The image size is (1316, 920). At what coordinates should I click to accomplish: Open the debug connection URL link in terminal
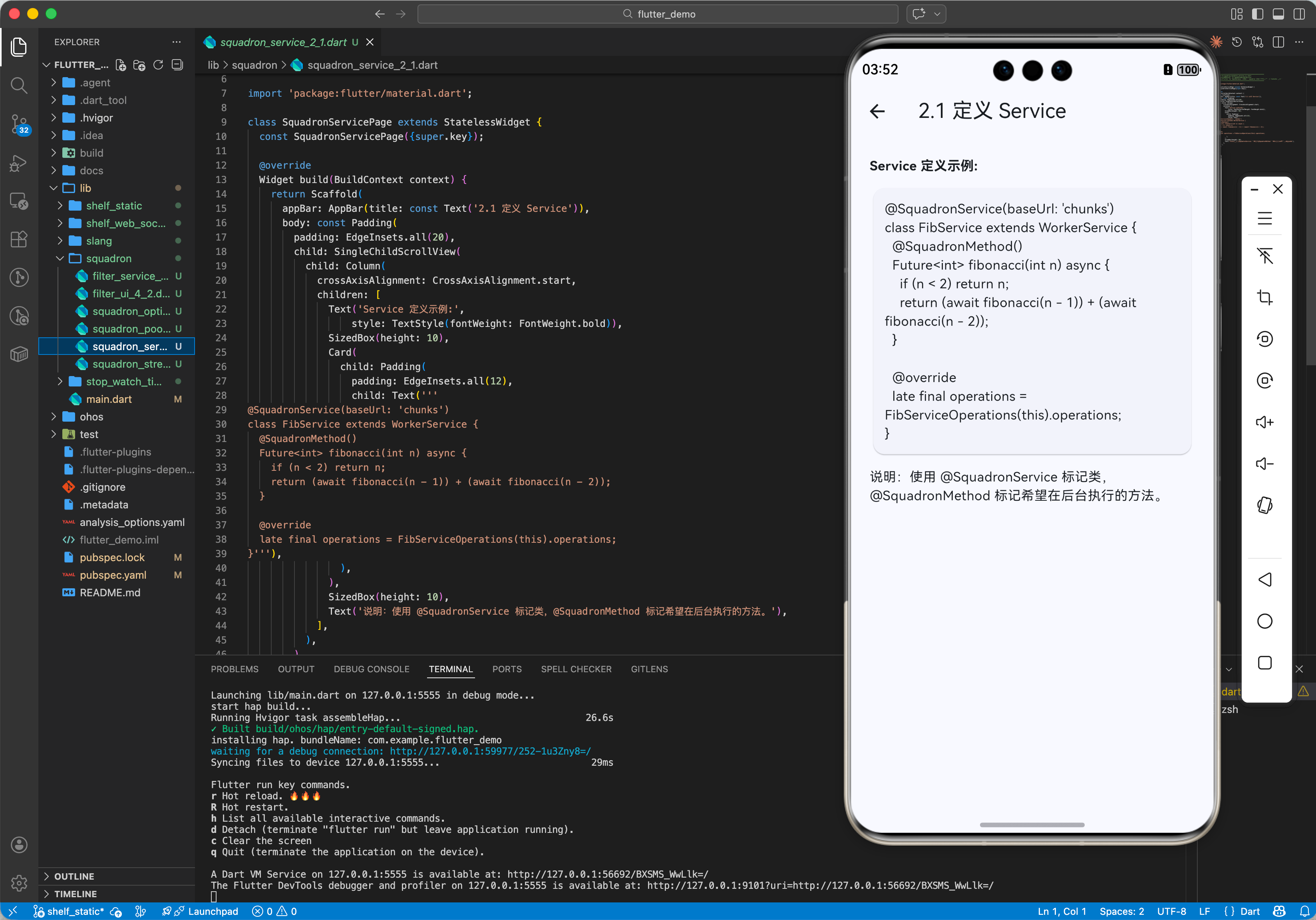click(x=490, y=751)
